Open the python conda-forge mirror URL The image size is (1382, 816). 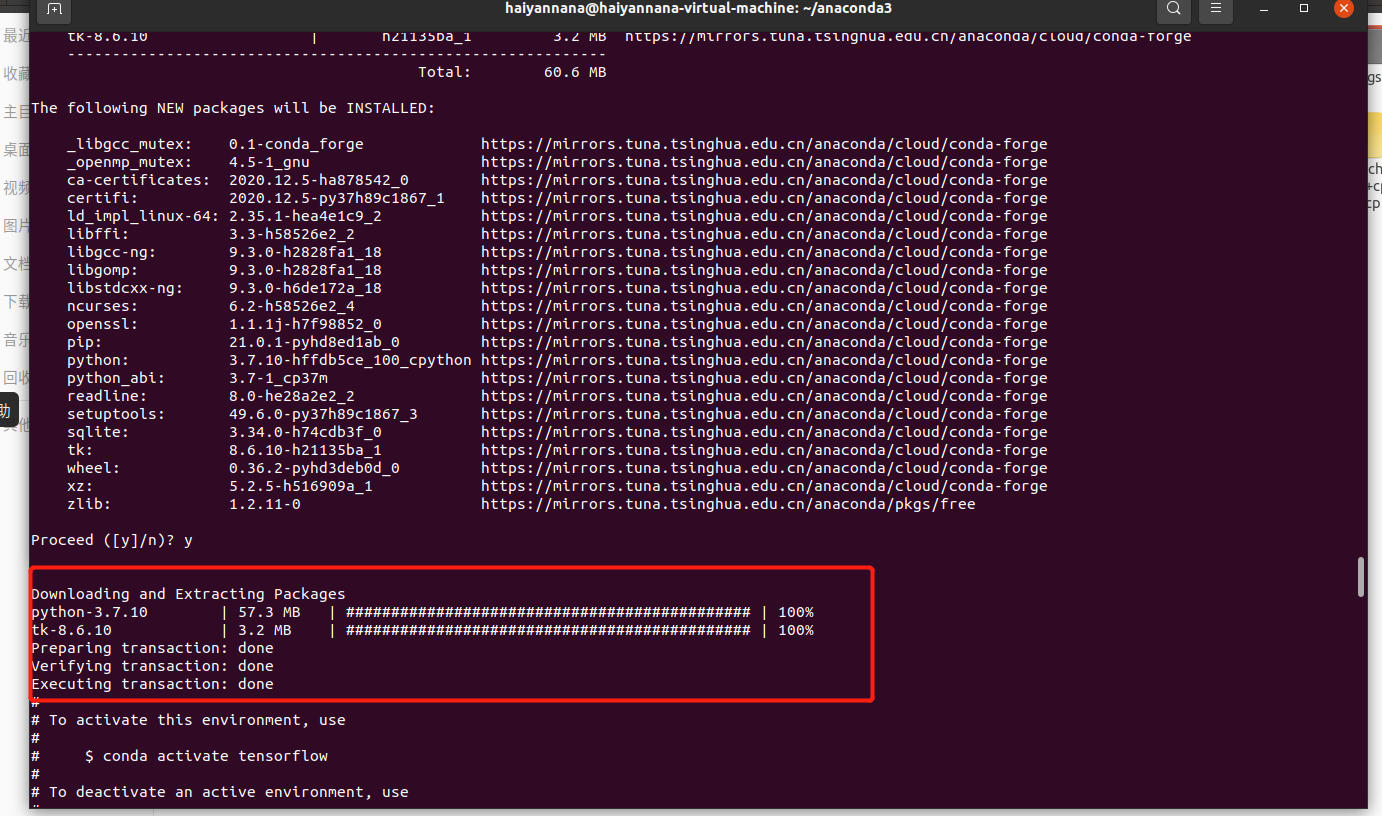point(764,359)
